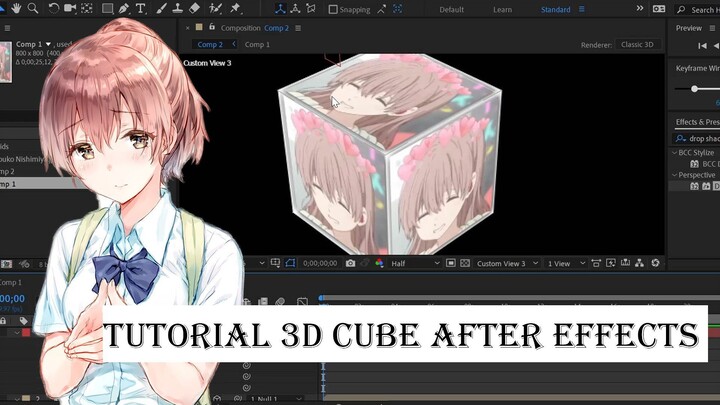Take a snapshot with camera icon
Image resolution: width=720 pixels, height=405 pixels.
pos(350,264)
